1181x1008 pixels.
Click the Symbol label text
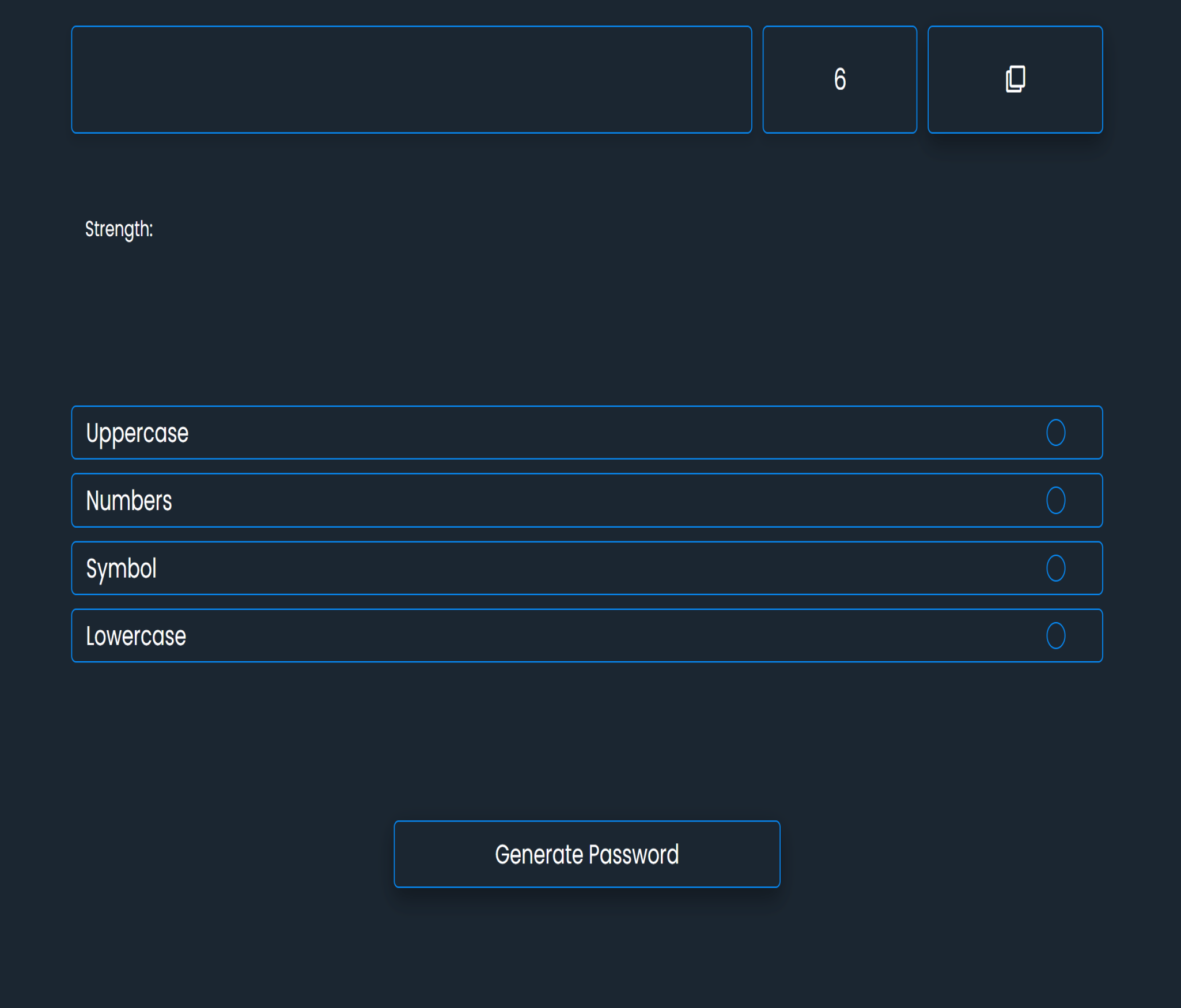click(x=121, y=569)
